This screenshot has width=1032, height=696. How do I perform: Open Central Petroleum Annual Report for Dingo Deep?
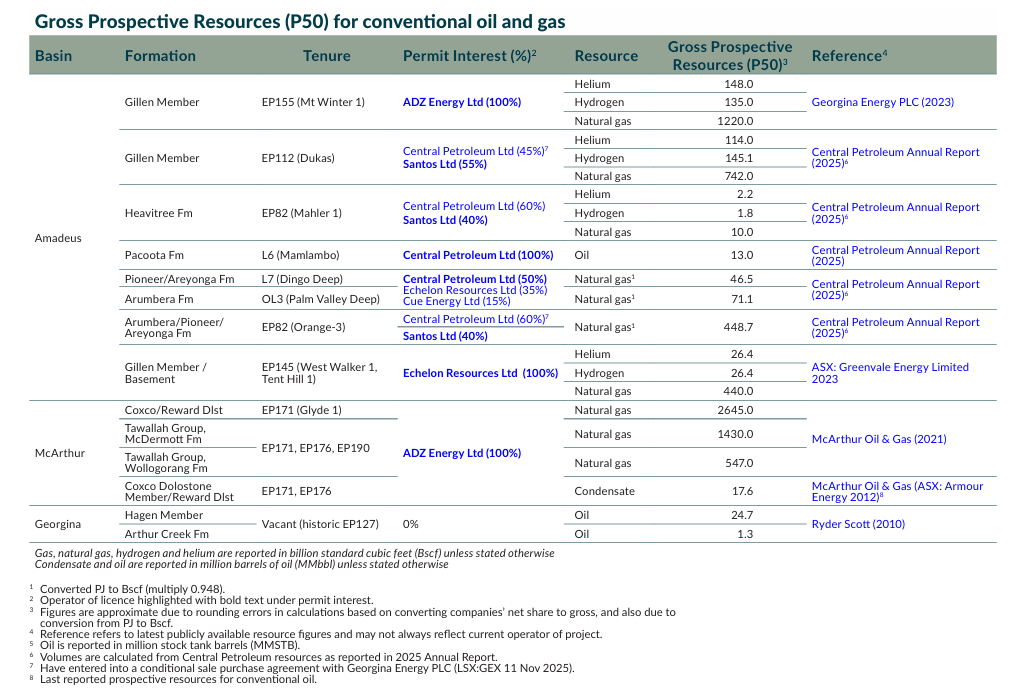point(895,289)
